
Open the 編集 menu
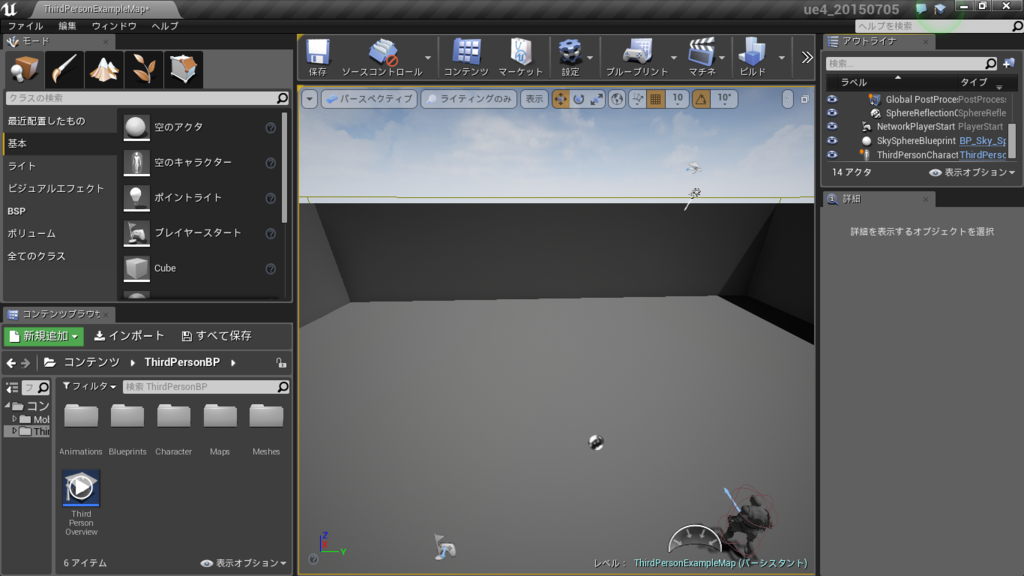pyautogui.click(x=67, y=26)
